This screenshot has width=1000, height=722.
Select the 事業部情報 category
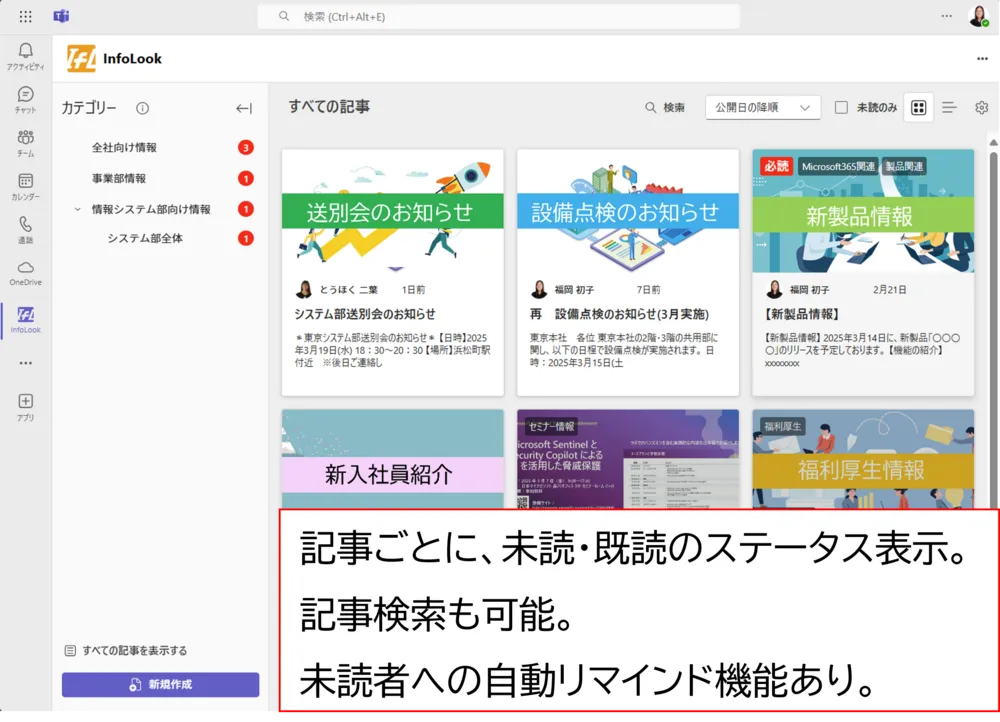(119, 179)
